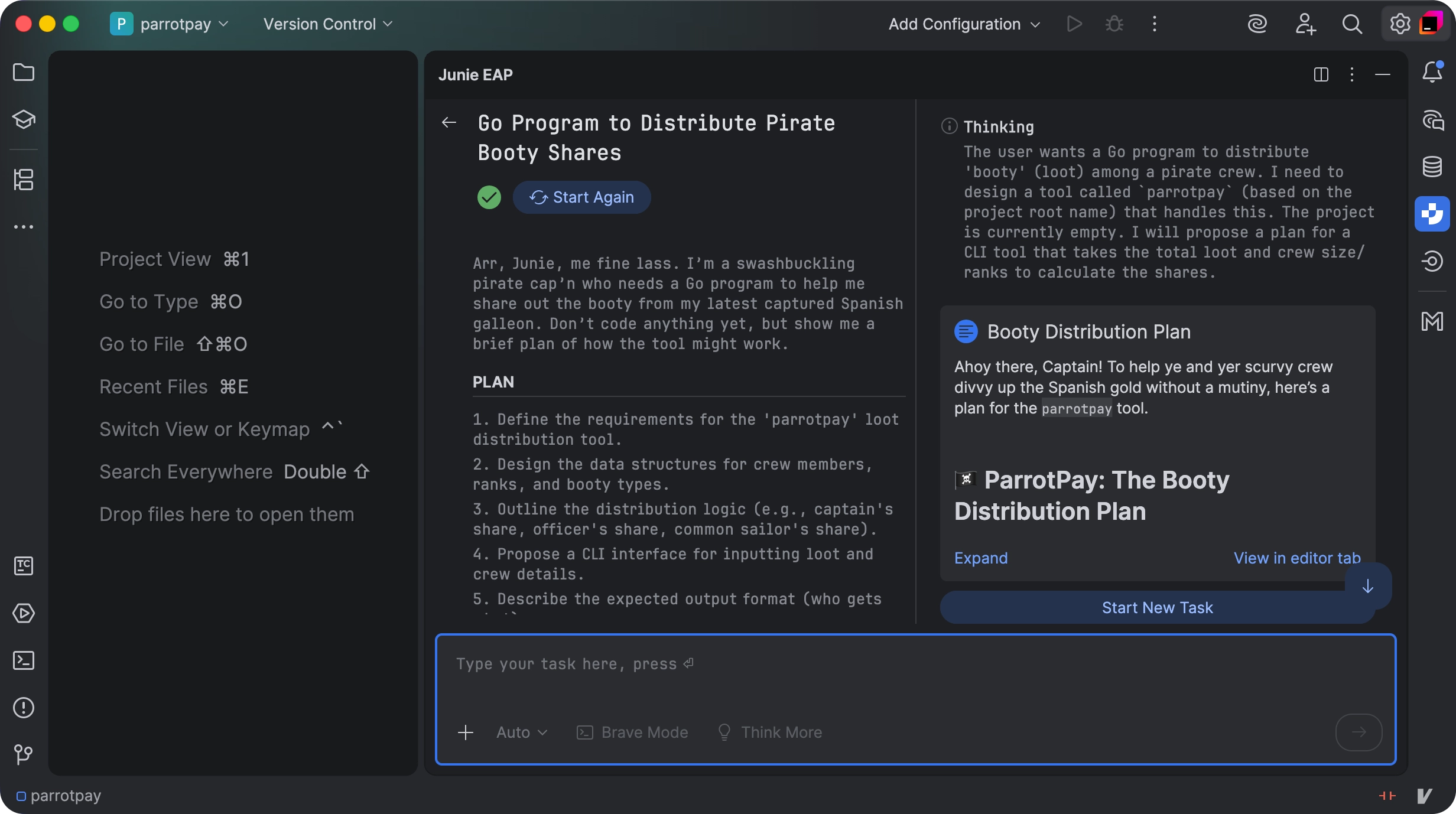The width and height of the screenshot is (1456, 814).
Task: Open the Terminal tool window
Action: (24, 660)
